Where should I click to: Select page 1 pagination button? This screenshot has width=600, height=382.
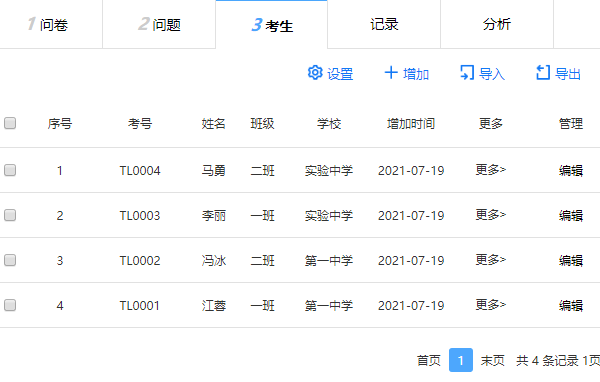[461, 360]
